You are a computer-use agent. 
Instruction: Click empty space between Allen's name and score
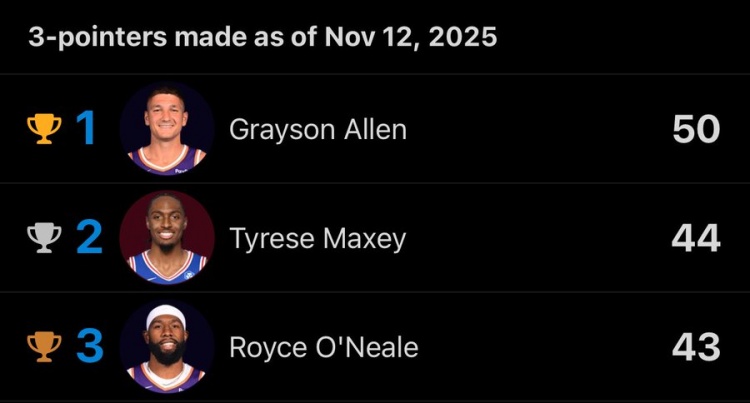540,129
